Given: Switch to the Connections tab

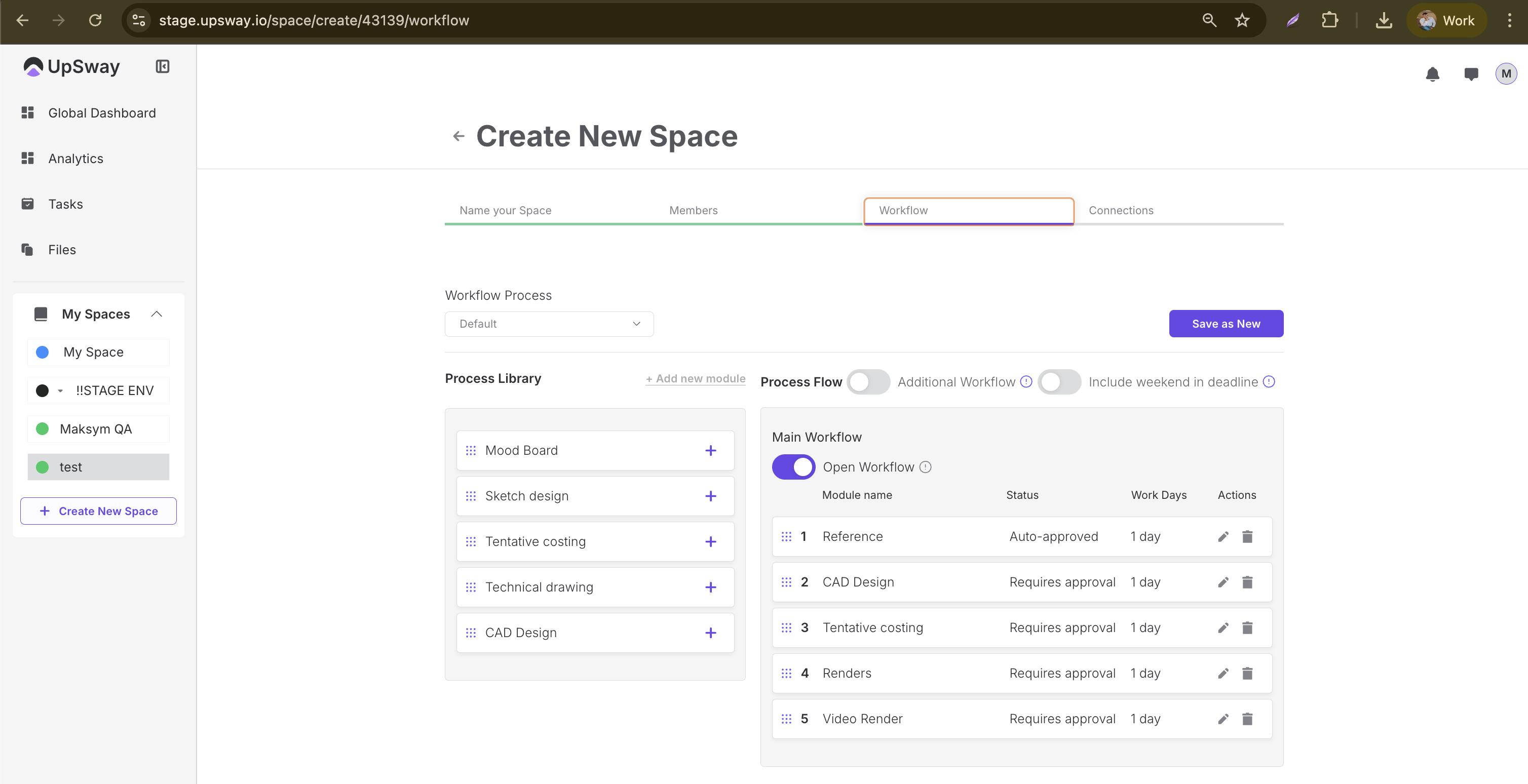Looking at the screenshot, I should pyautogui.click(x=1121, y=211).
